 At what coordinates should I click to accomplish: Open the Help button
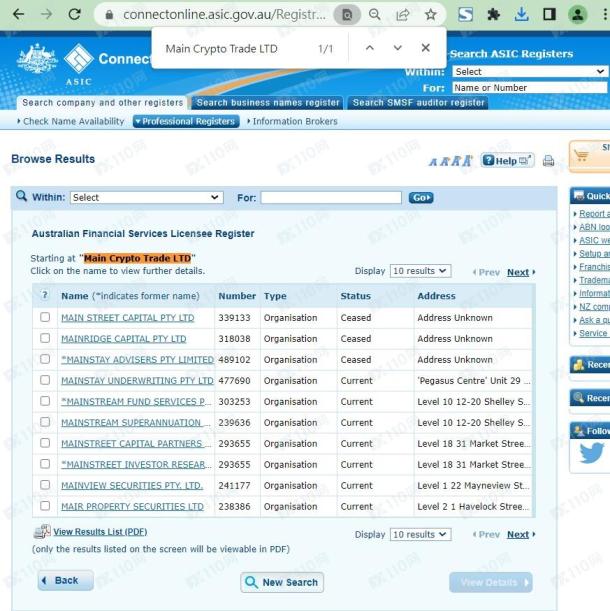coord(507,161)
